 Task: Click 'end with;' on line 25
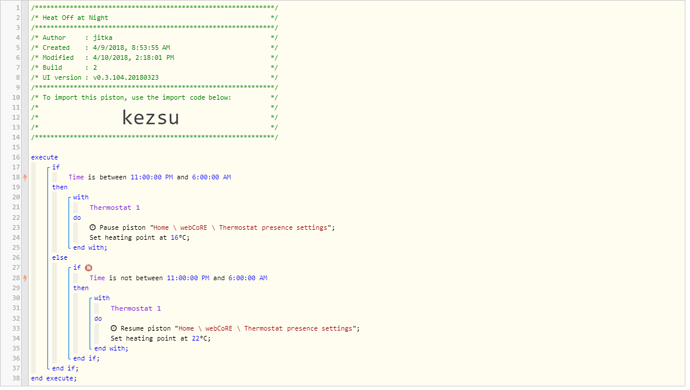[x=90, y=248]
